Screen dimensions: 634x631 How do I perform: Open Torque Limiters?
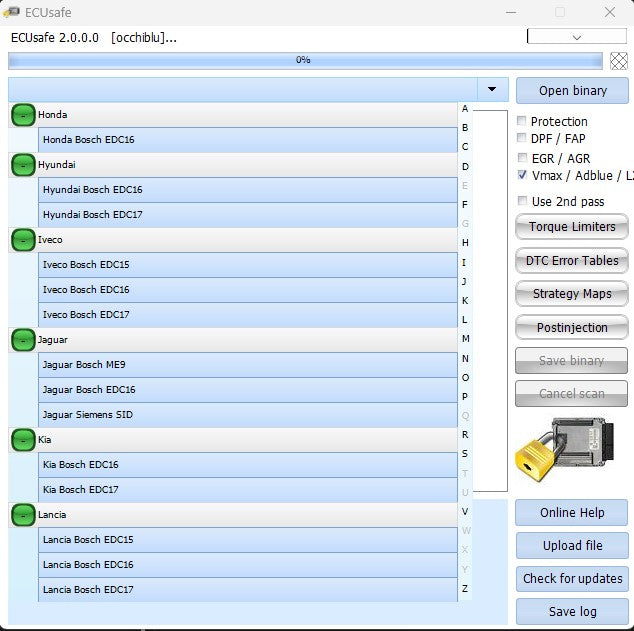pos(572,227)
